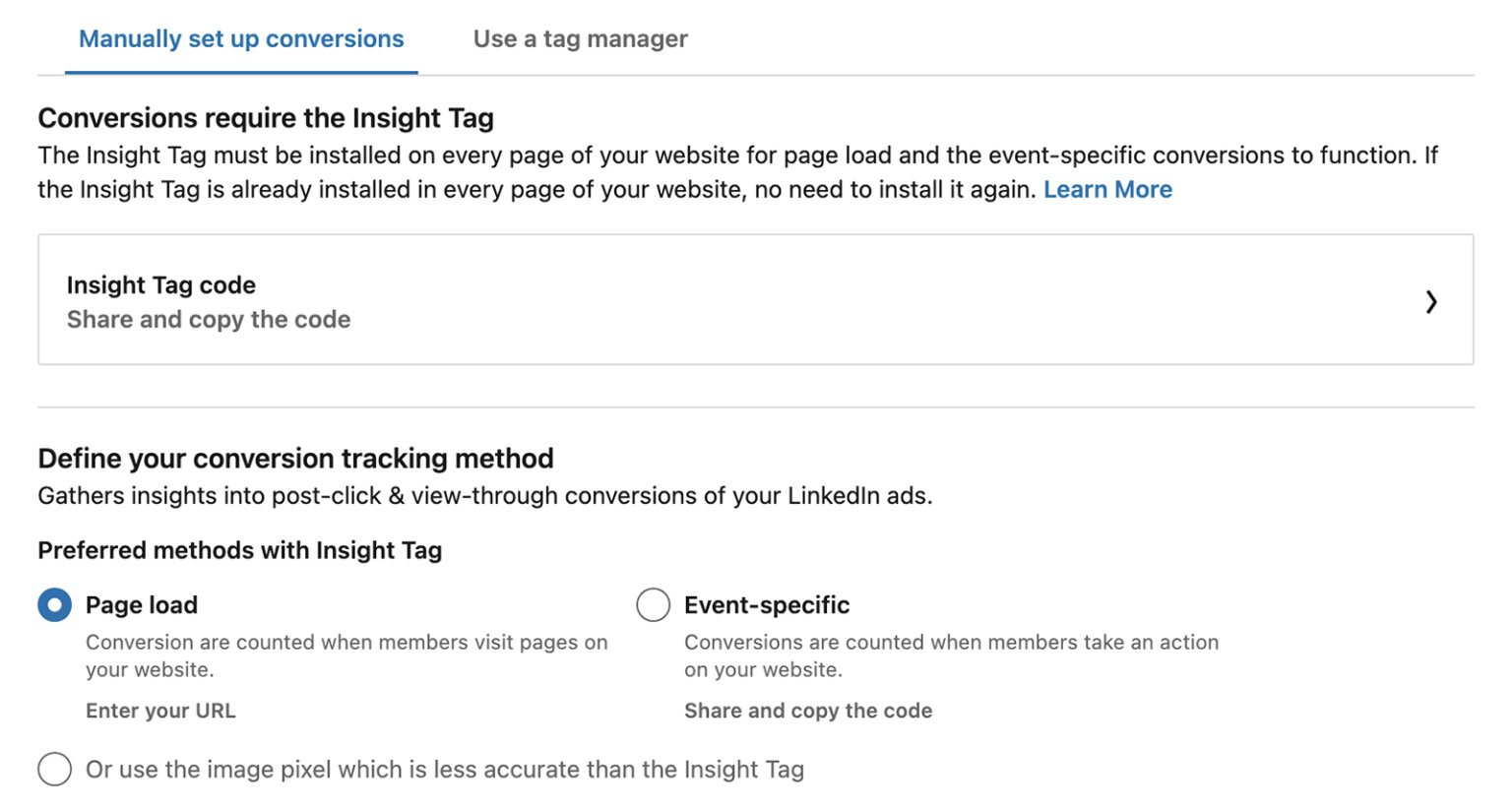Switch to the Use a tag manager tab
The height and width of the screenshot is (811, 1512).
pyautogui.click(x=580, y=38)
